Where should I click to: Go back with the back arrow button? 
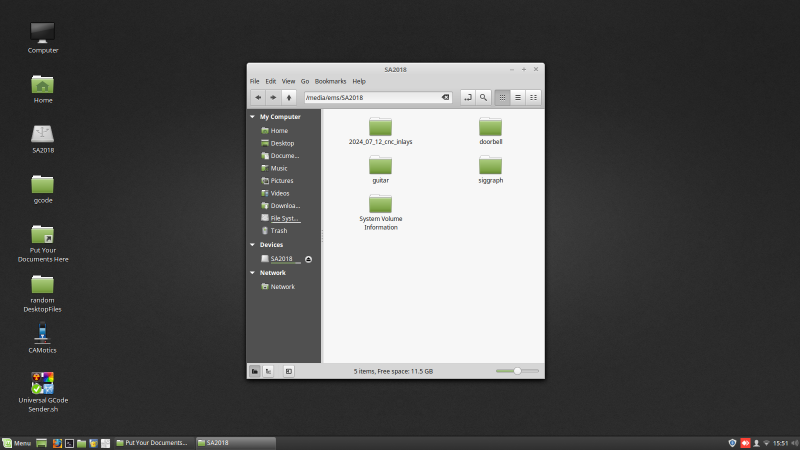point(258,97)
